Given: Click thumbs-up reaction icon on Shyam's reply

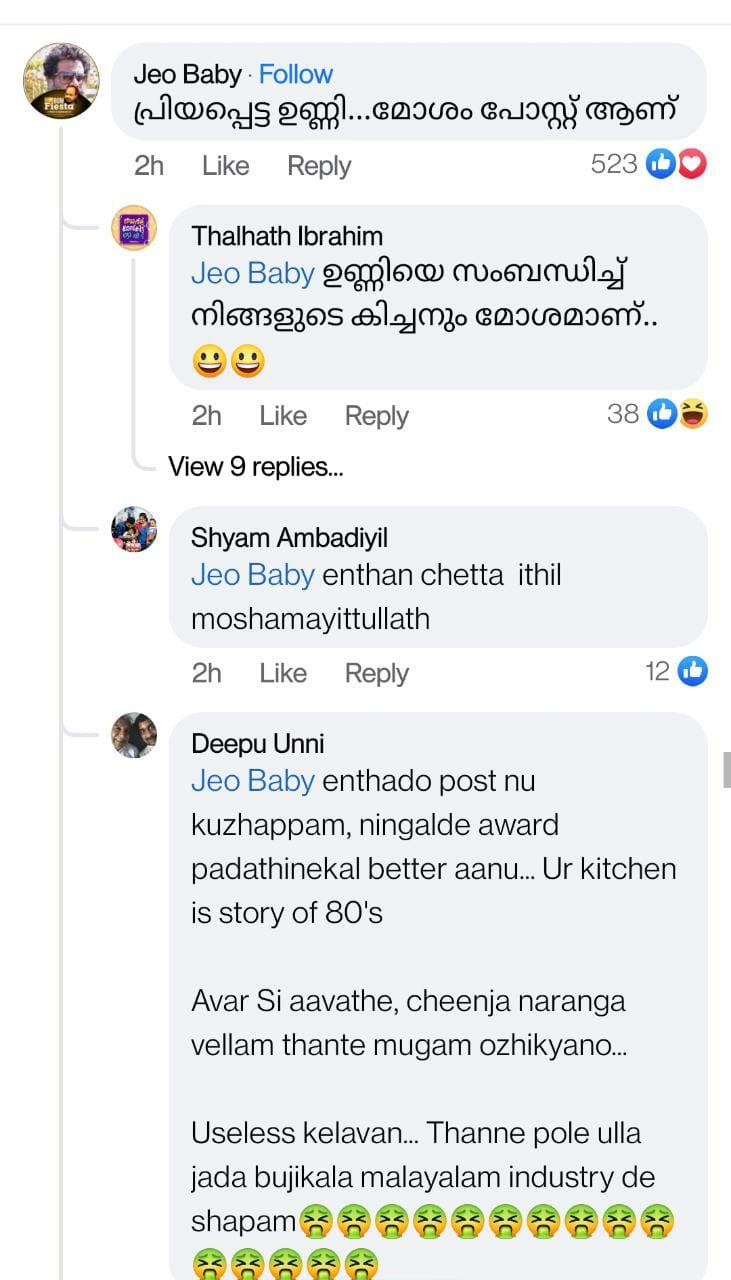Looking at the screenshot, I should coord(692,671).
